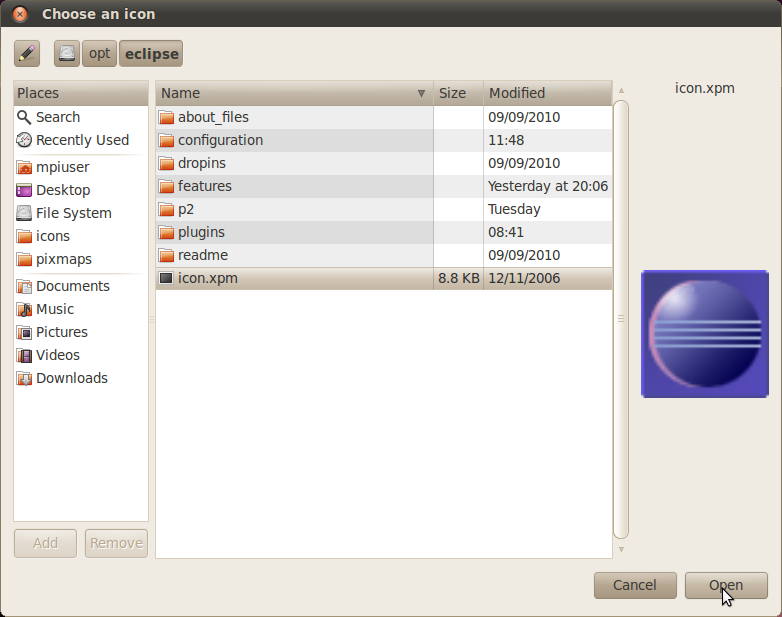Sort files by the Name column

[x=294, y=93]
